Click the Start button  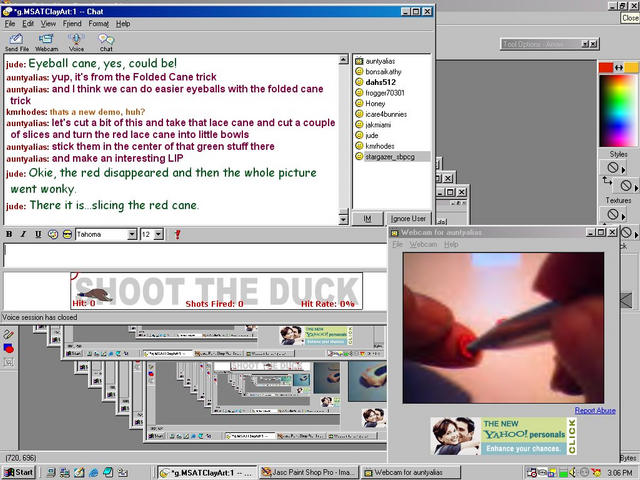point(19,472)
